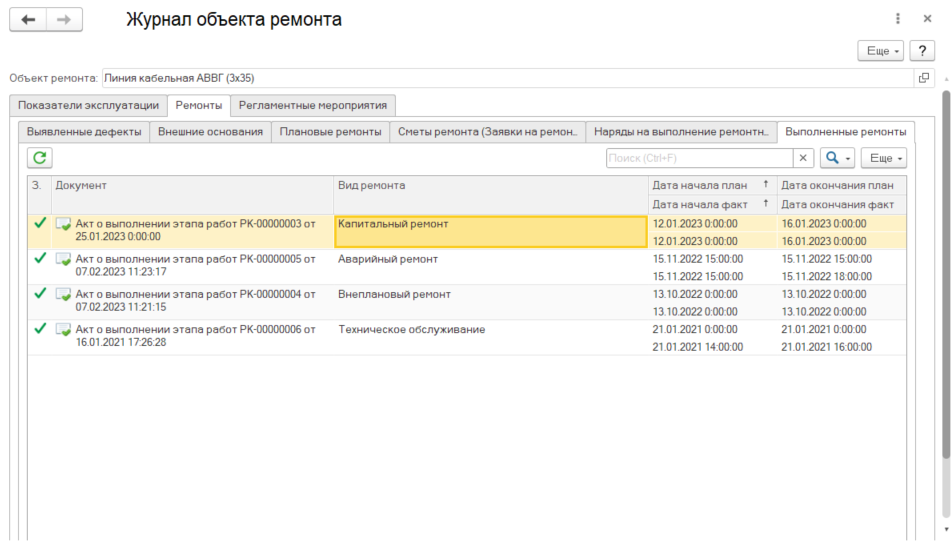952x549 pixels.
Task: Sort by Дата начала факт column
Action: click(x=712, y=205)
